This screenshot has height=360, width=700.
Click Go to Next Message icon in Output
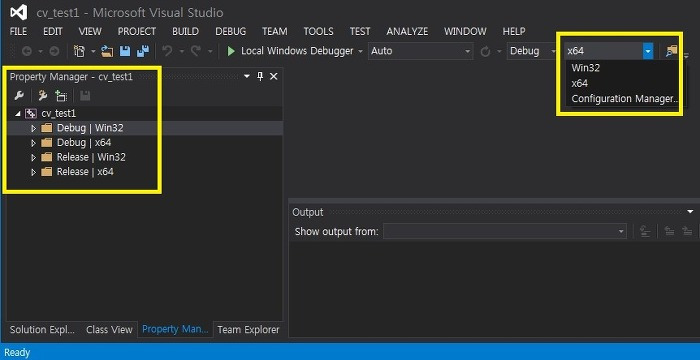coord(687,231)
